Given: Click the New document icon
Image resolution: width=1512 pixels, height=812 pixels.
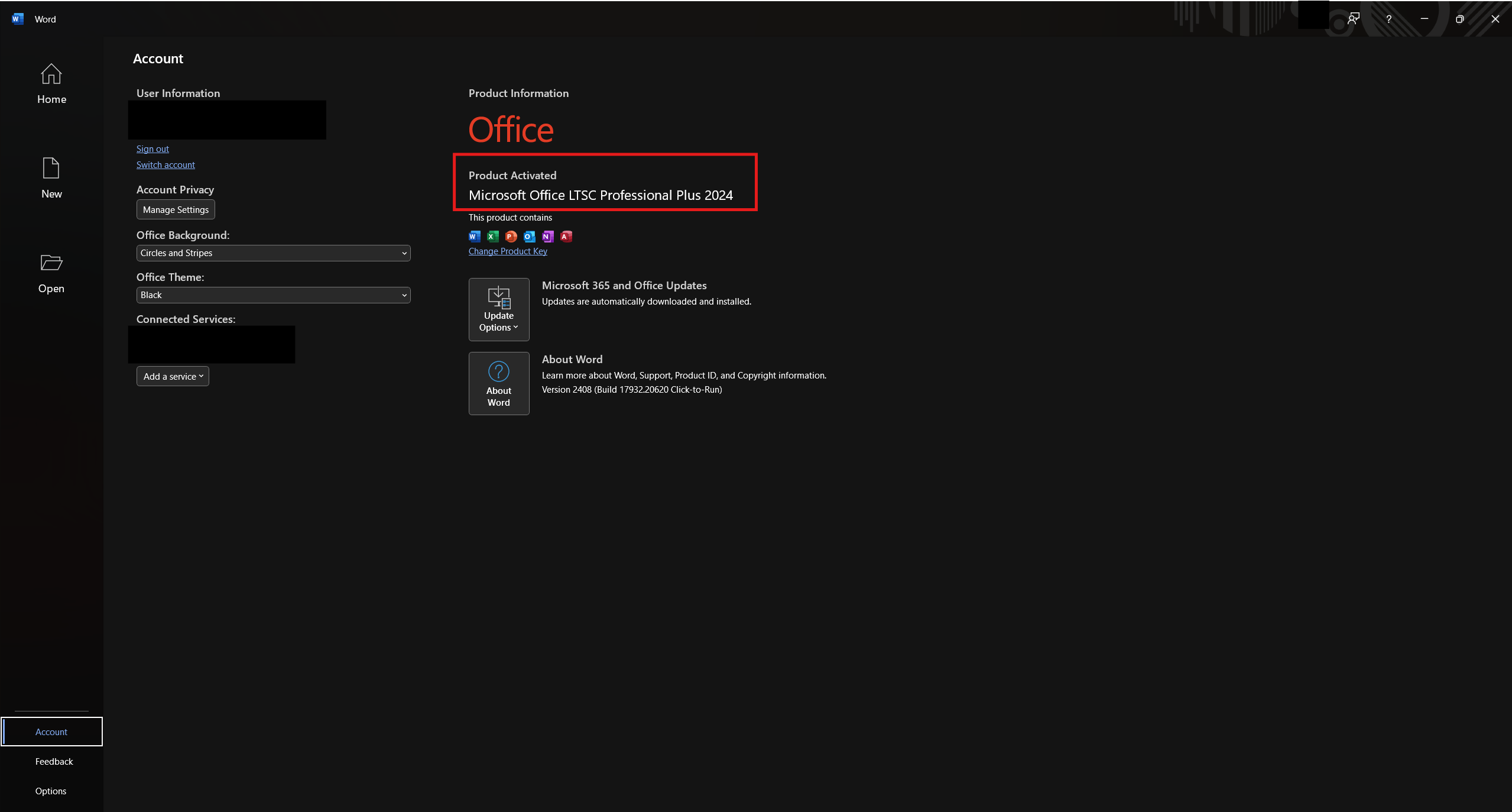Looking at the screenshot, I should (51, 169).
